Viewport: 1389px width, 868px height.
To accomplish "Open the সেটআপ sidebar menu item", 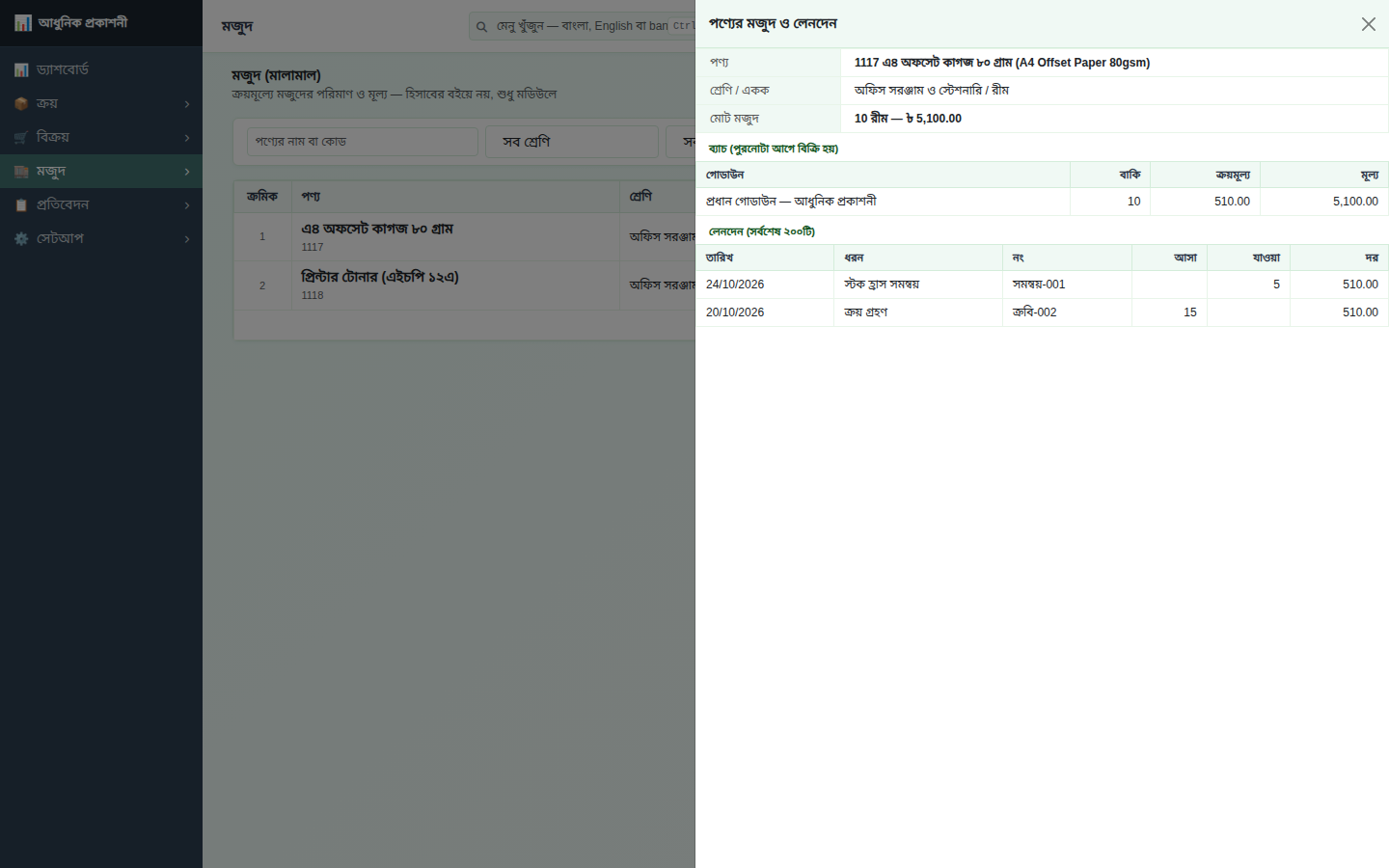I will click(101, 238).
